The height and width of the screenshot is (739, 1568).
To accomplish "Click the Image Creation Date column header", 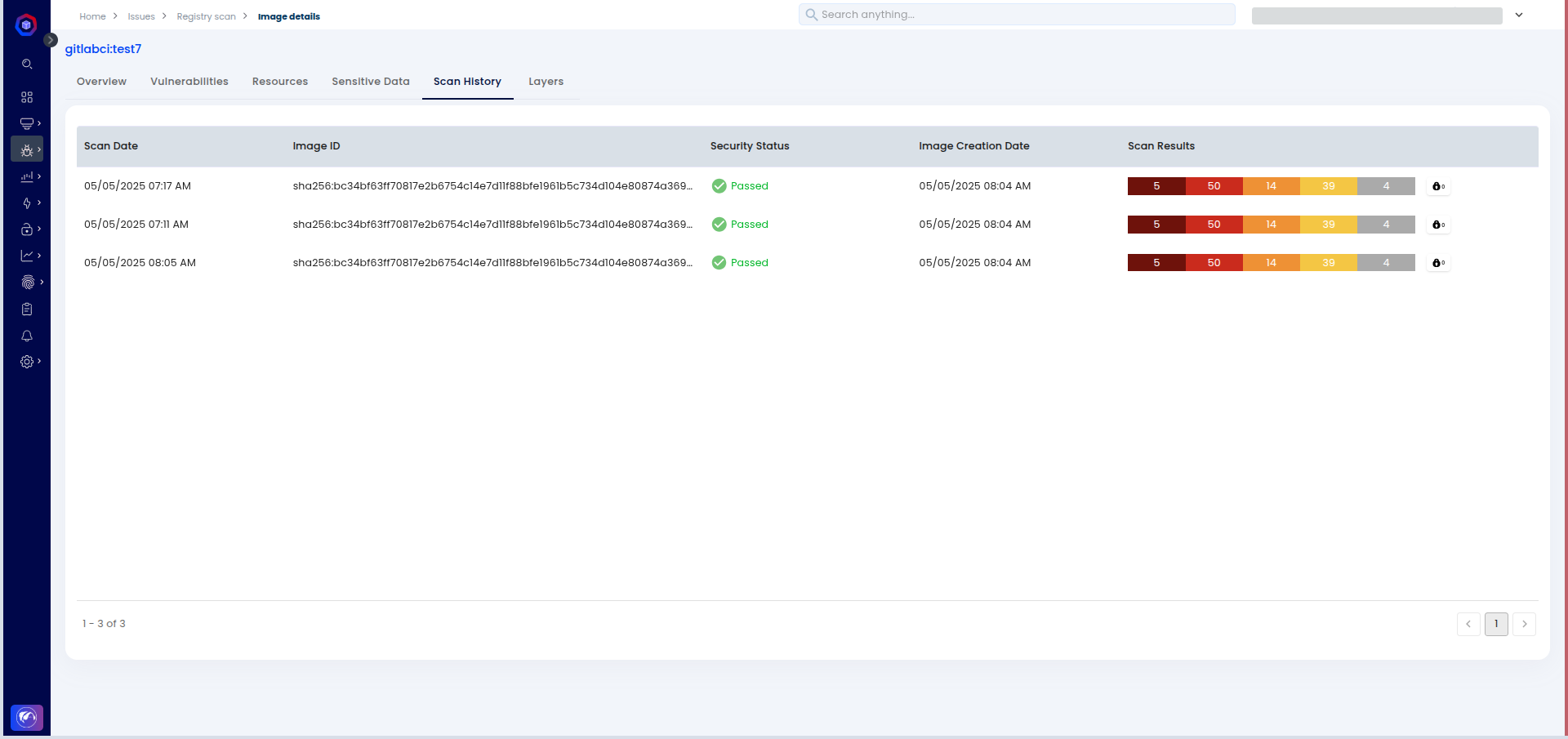I will pyautogui.click(x=973, y=146).
